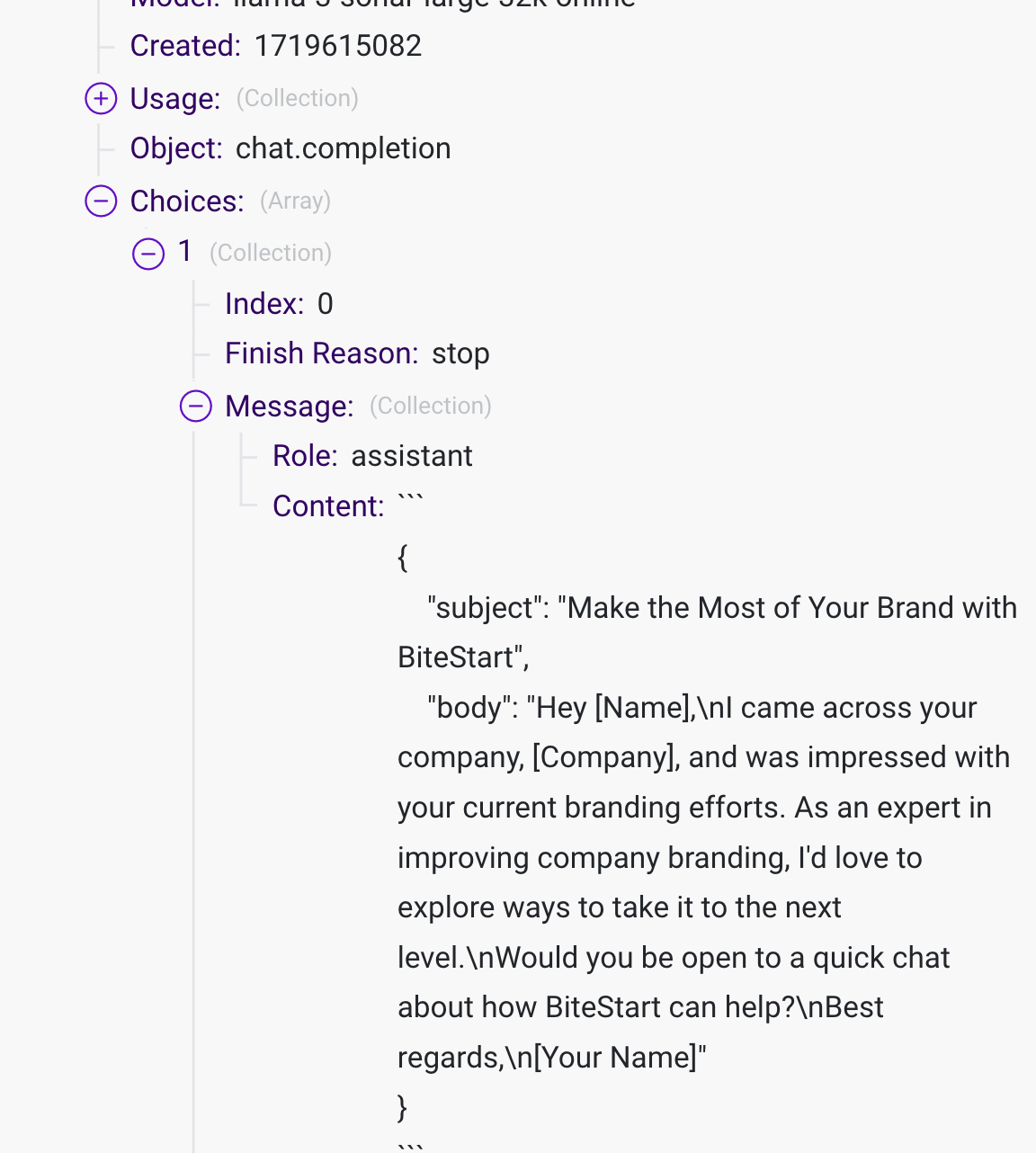Expand the Usage collection plus icon

tap(101, 99)
